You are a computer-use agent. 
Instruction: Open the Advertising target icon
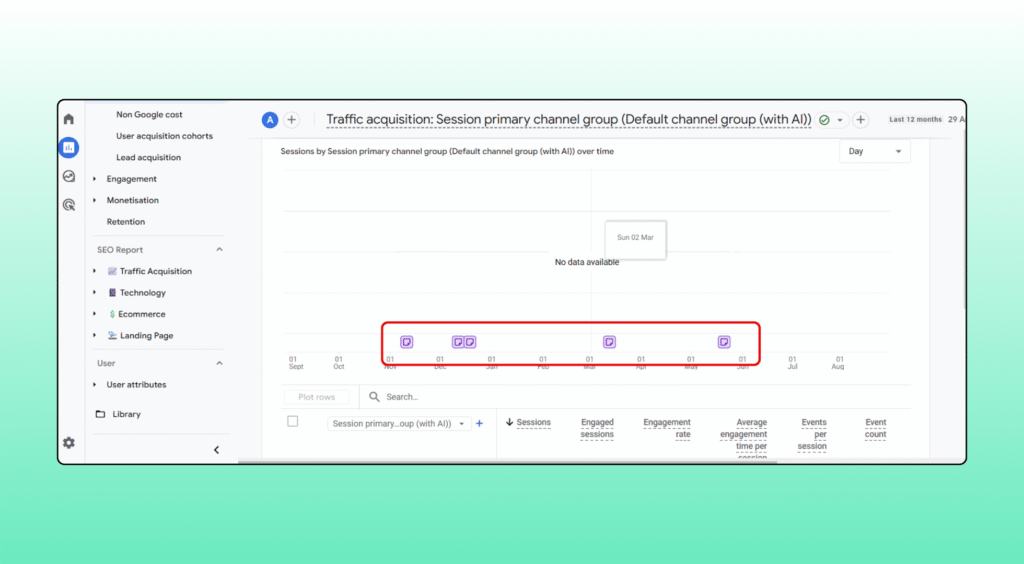(x=68, y=205)
